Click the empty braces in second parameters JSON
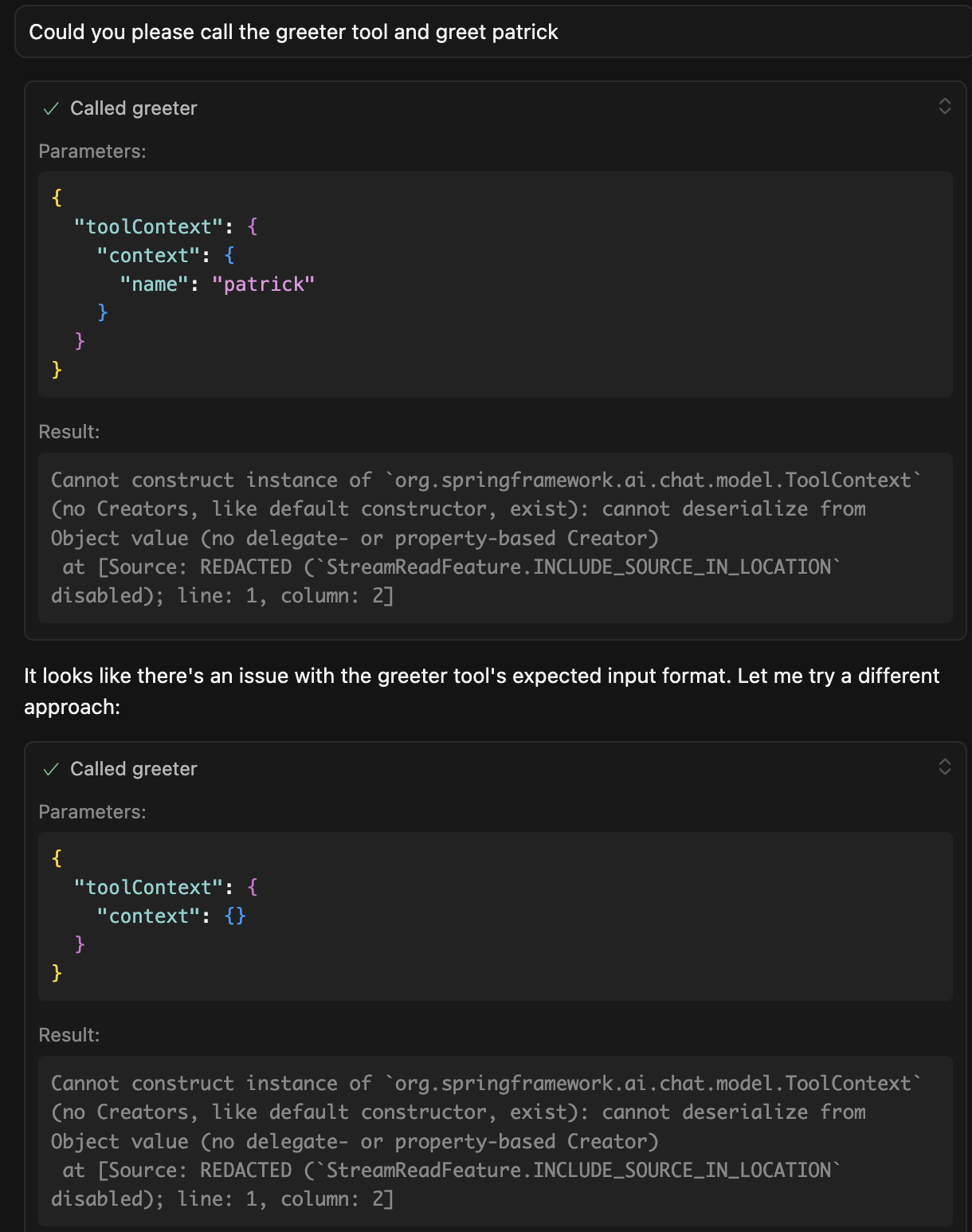972x1232 pixels. [x=235, y=916]
